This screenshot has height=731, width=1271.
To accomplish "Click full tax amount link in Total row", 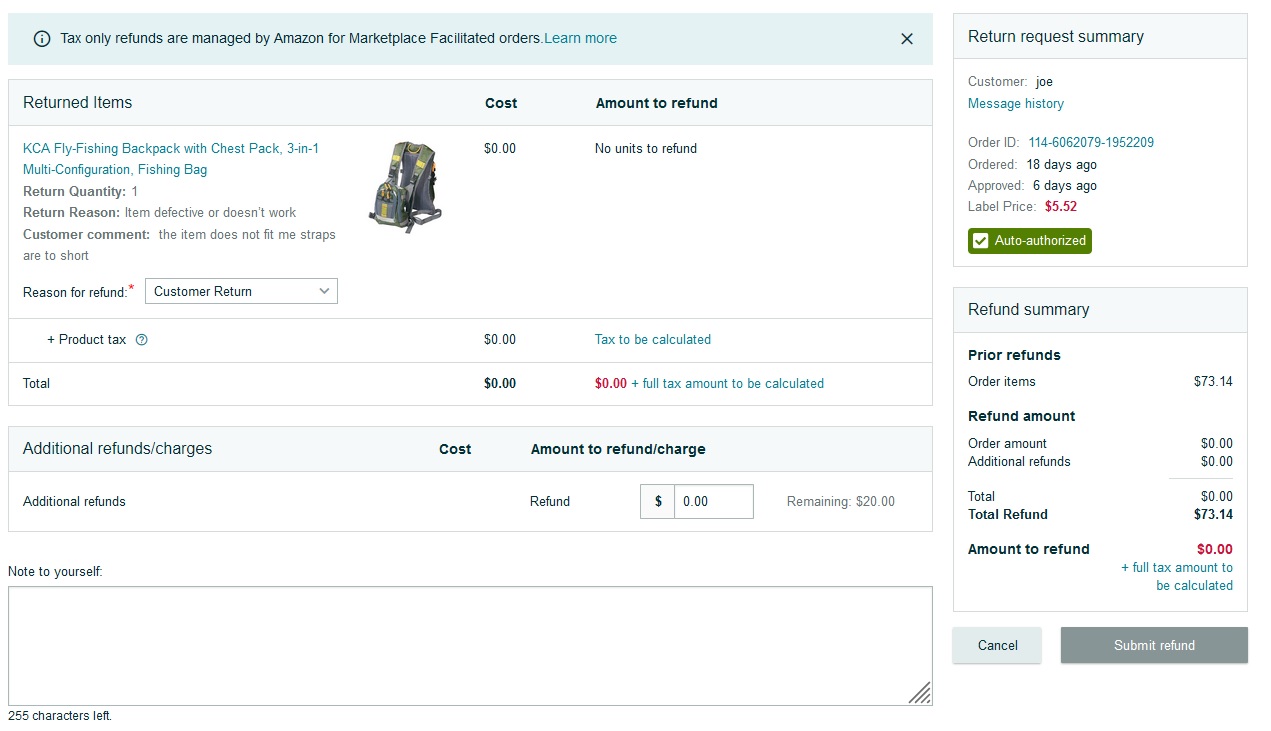I will point(727,383).
